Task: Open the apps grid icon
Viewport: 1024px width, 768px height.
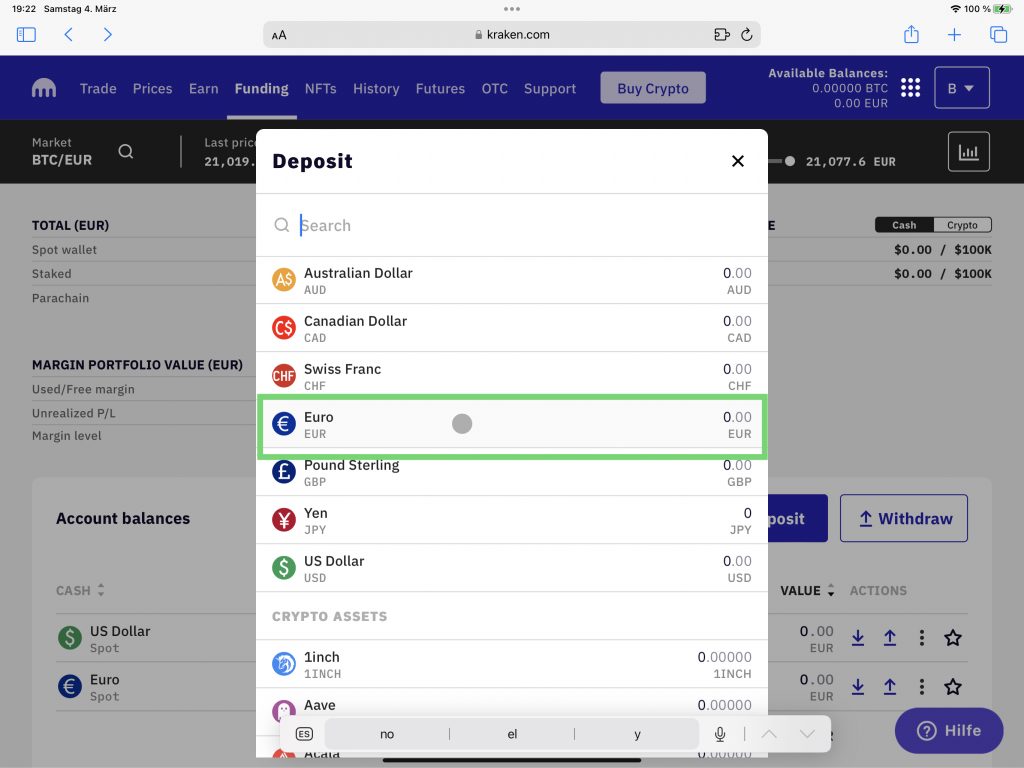Action: click(910, 88)
